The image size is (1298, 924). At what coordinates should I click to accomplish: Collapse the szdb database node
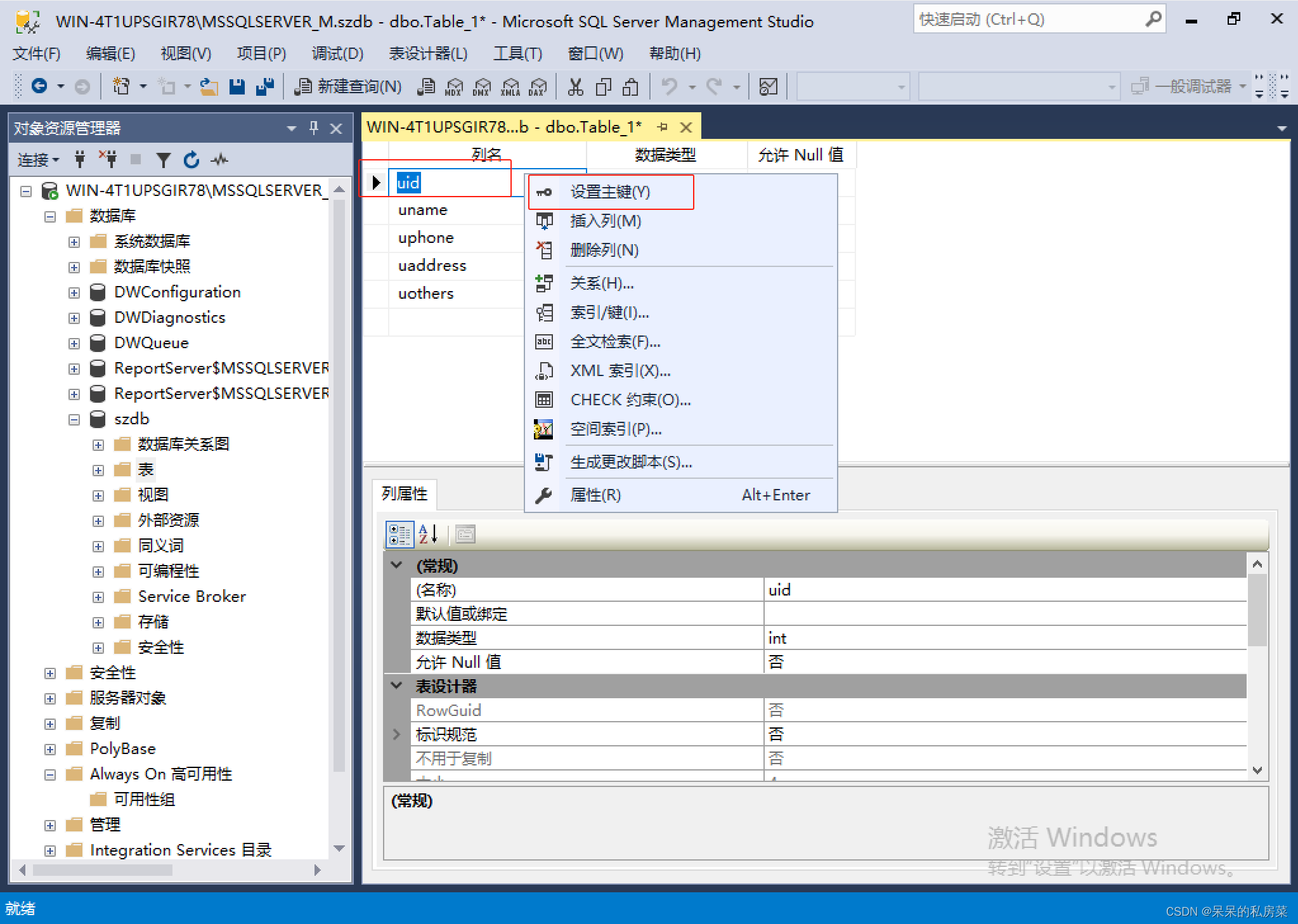pos(74,419)
